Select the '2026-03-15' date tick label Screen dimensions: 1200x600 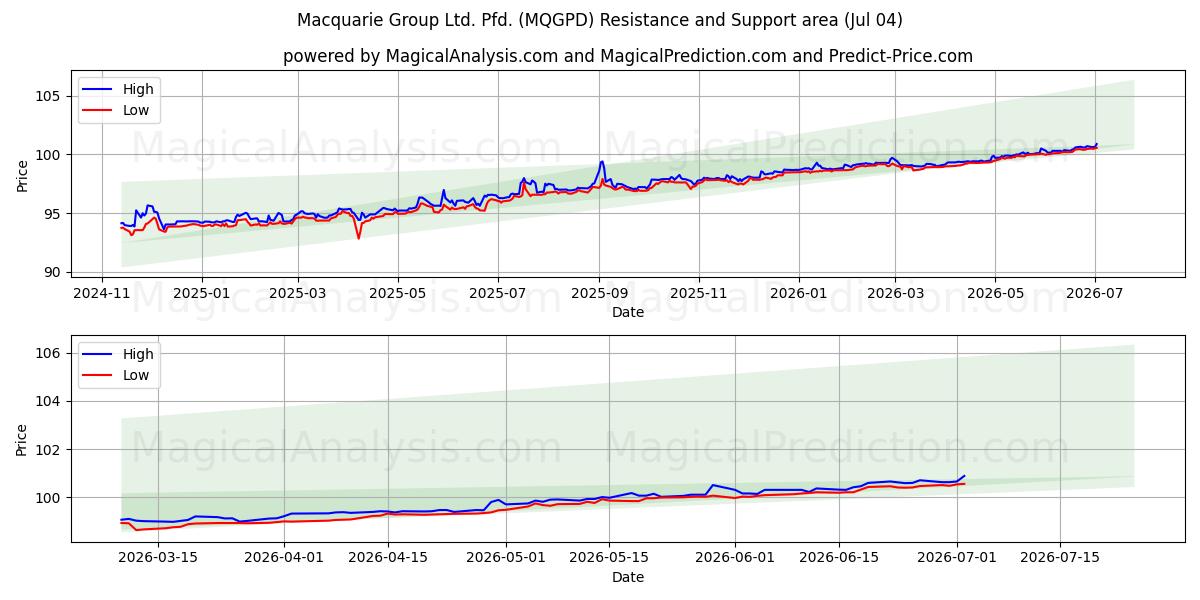159,558
